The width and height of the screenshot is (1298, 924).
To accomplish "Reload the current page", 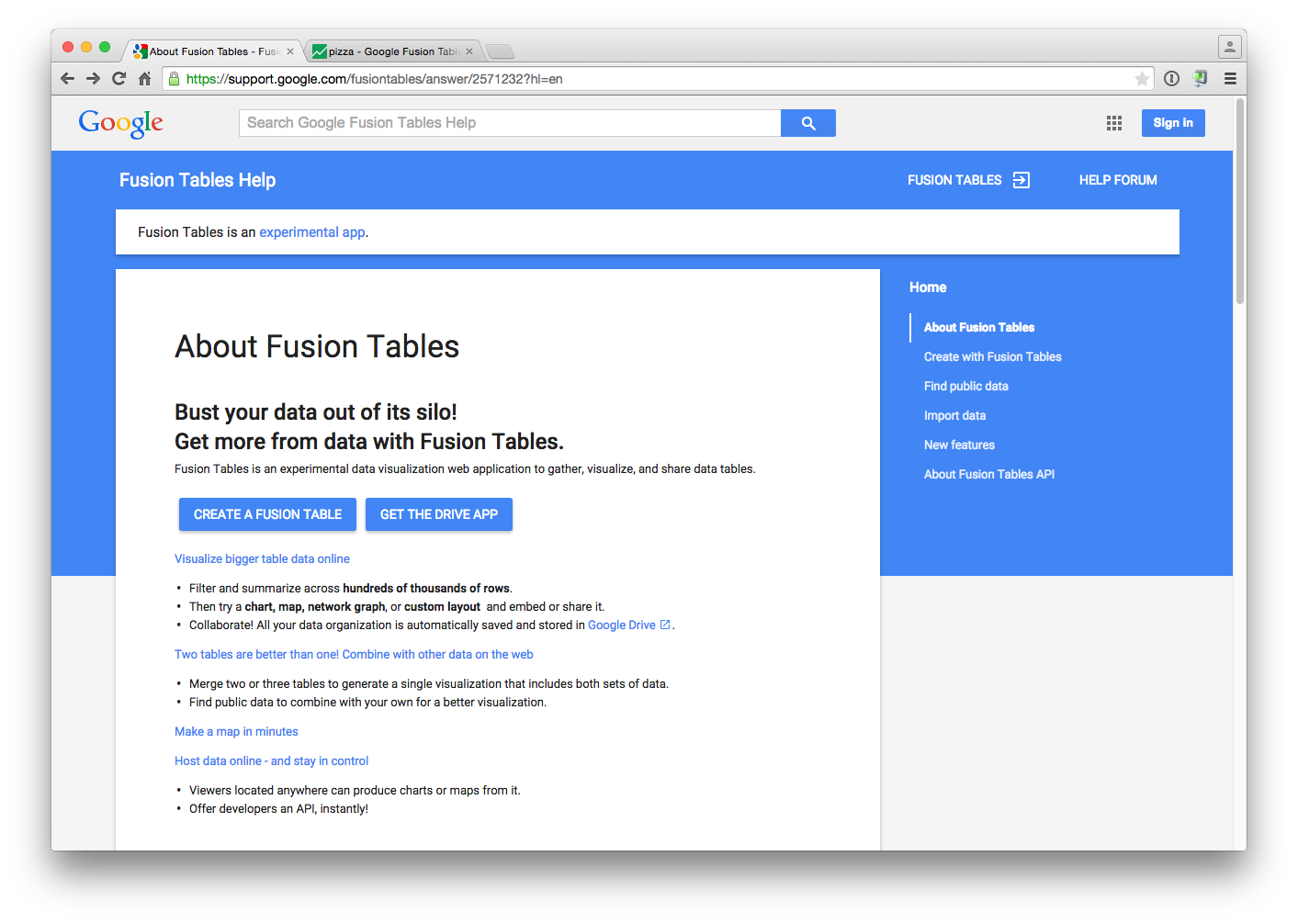I will 119,79.
